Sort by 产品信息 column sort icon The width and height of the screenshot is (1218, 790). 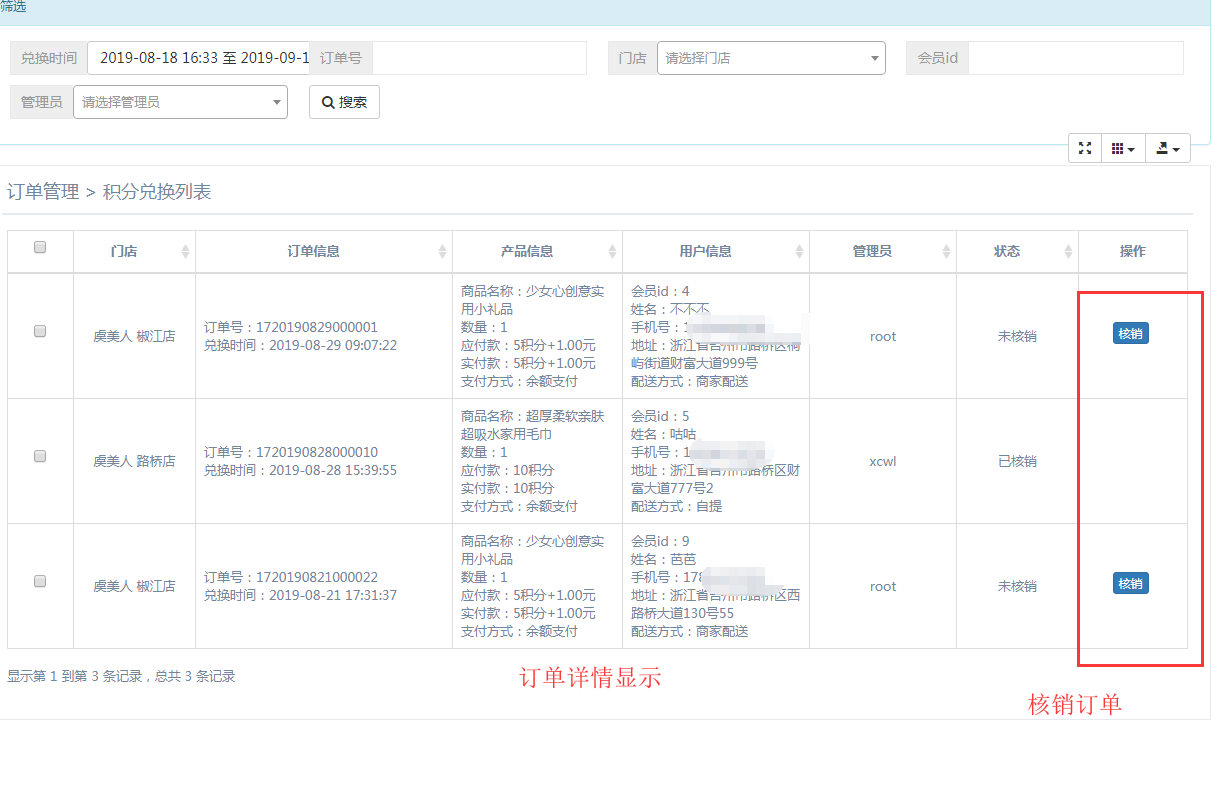click(612, 252)
